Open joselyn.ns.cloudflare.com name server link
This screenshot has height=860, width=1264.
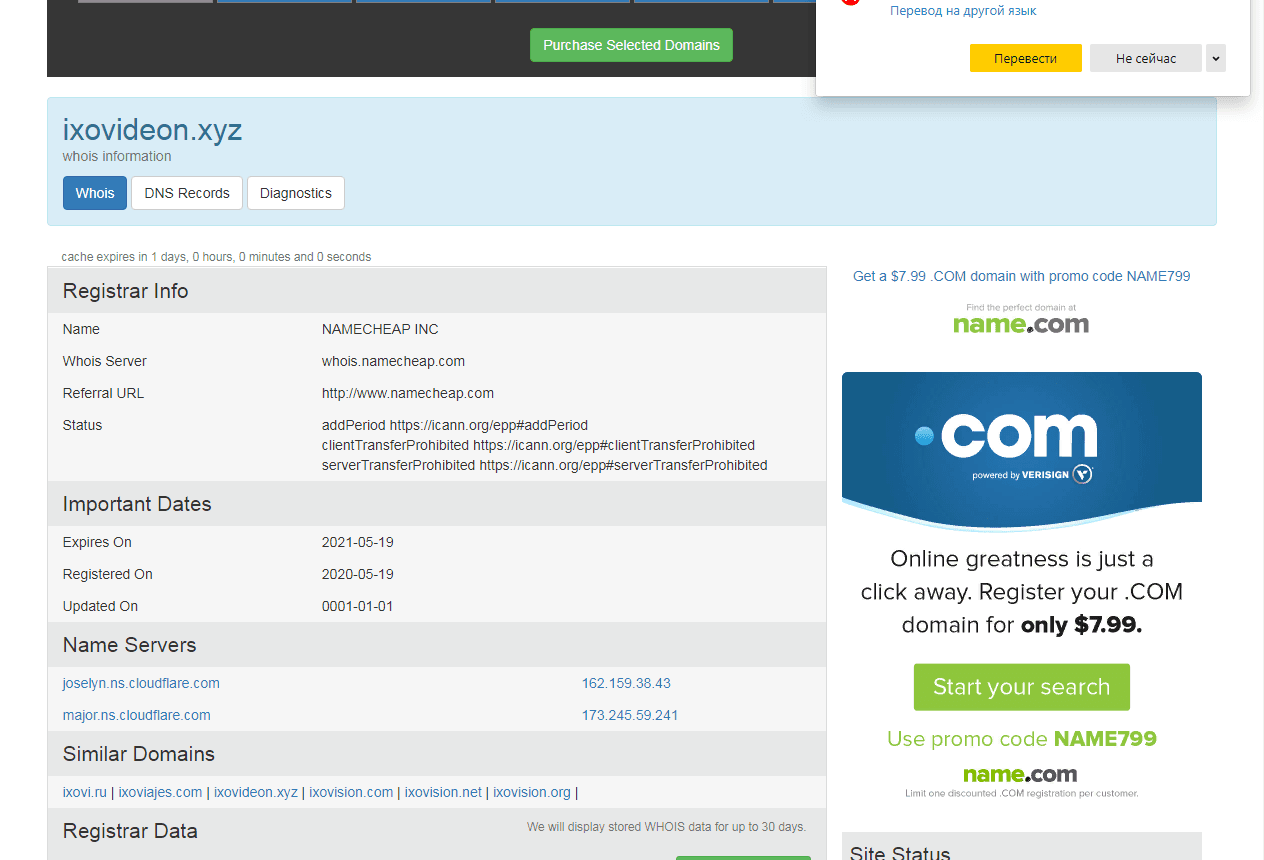pyautogui.click(x=141, y=683)
